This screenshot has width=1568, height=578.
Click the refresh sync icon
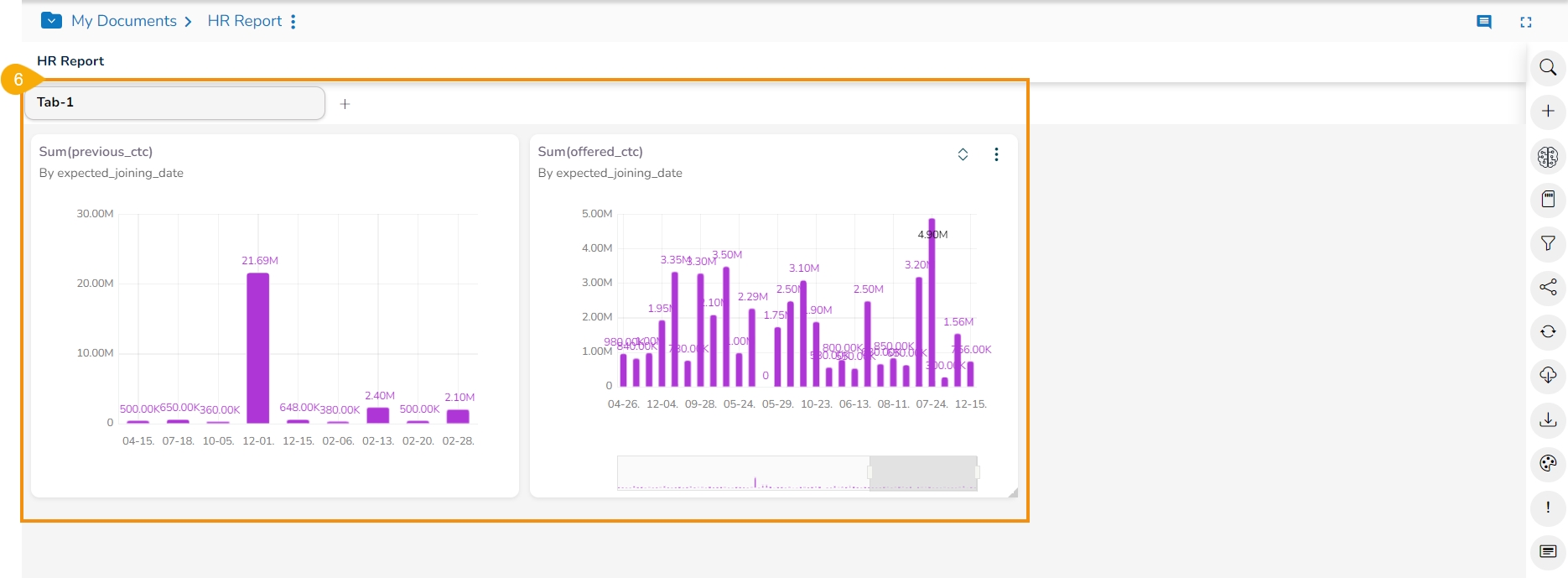pos(1548,331)
